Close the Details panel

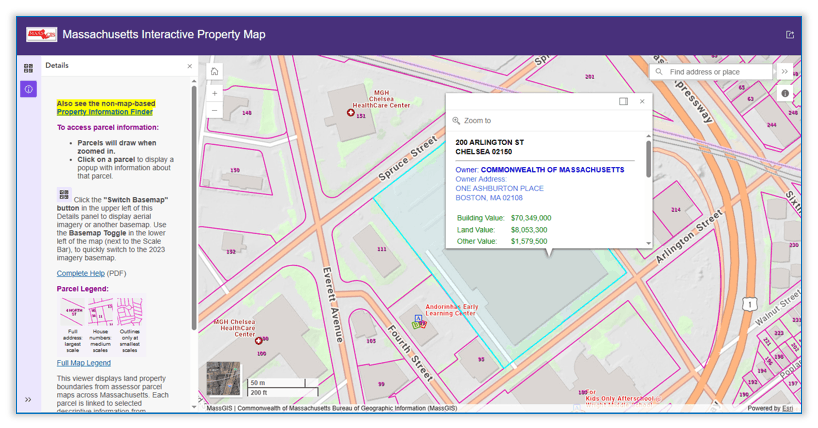coord(190,66)
